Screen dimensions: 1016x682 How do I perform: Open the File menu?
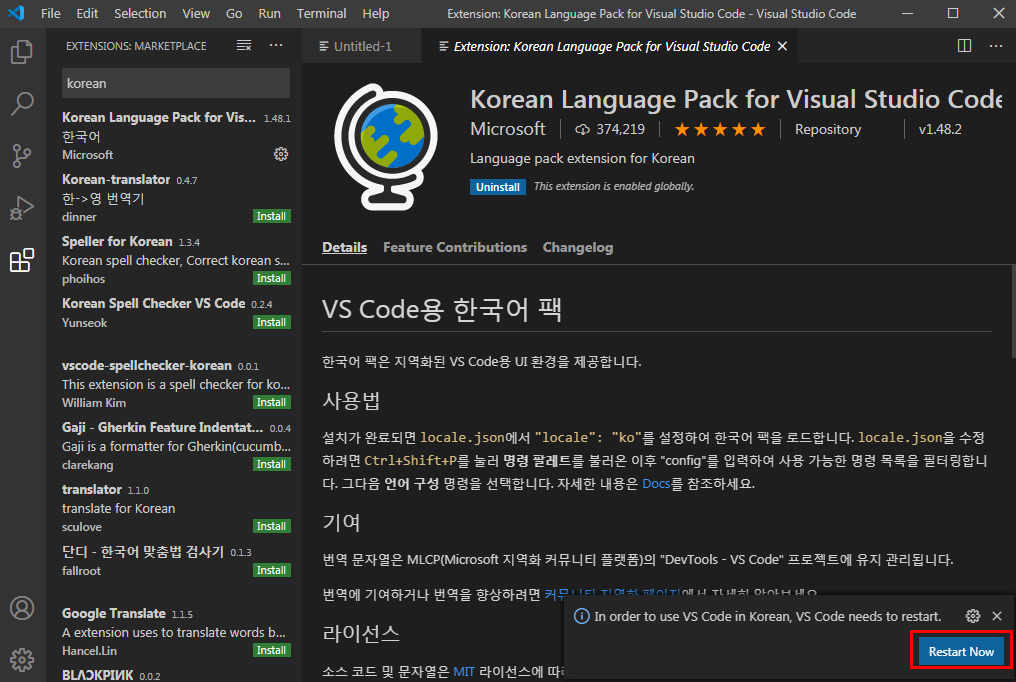tap(51, 14)
